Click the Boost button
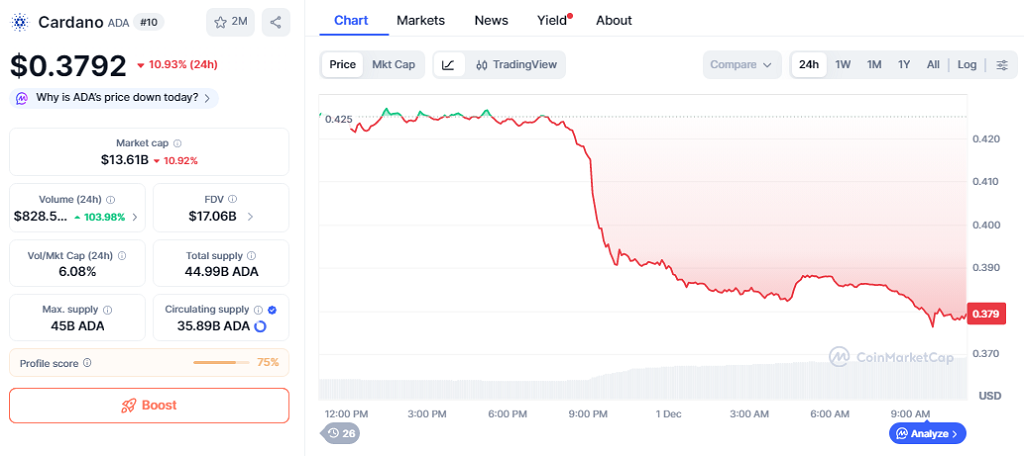The height and width of the screenshot is (456, 1024). click(x=149, y=405)
